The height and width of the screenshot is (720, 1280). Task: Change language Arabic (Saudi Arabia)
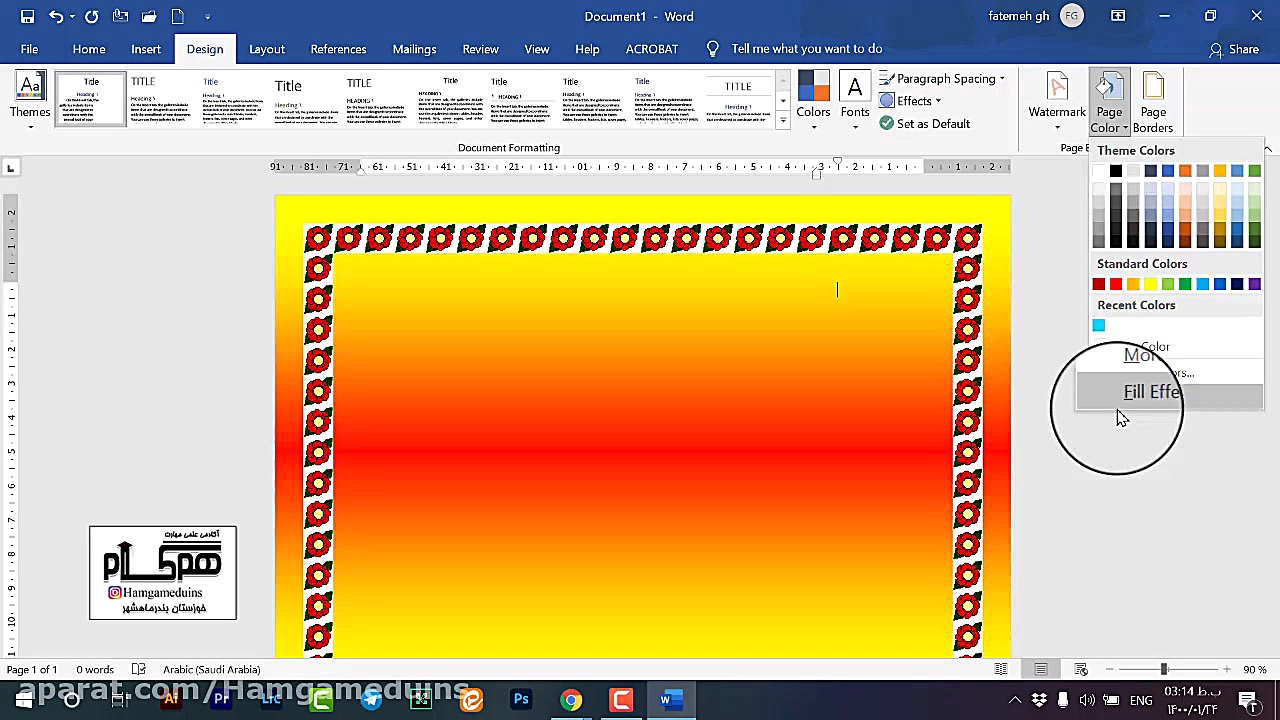211,669
